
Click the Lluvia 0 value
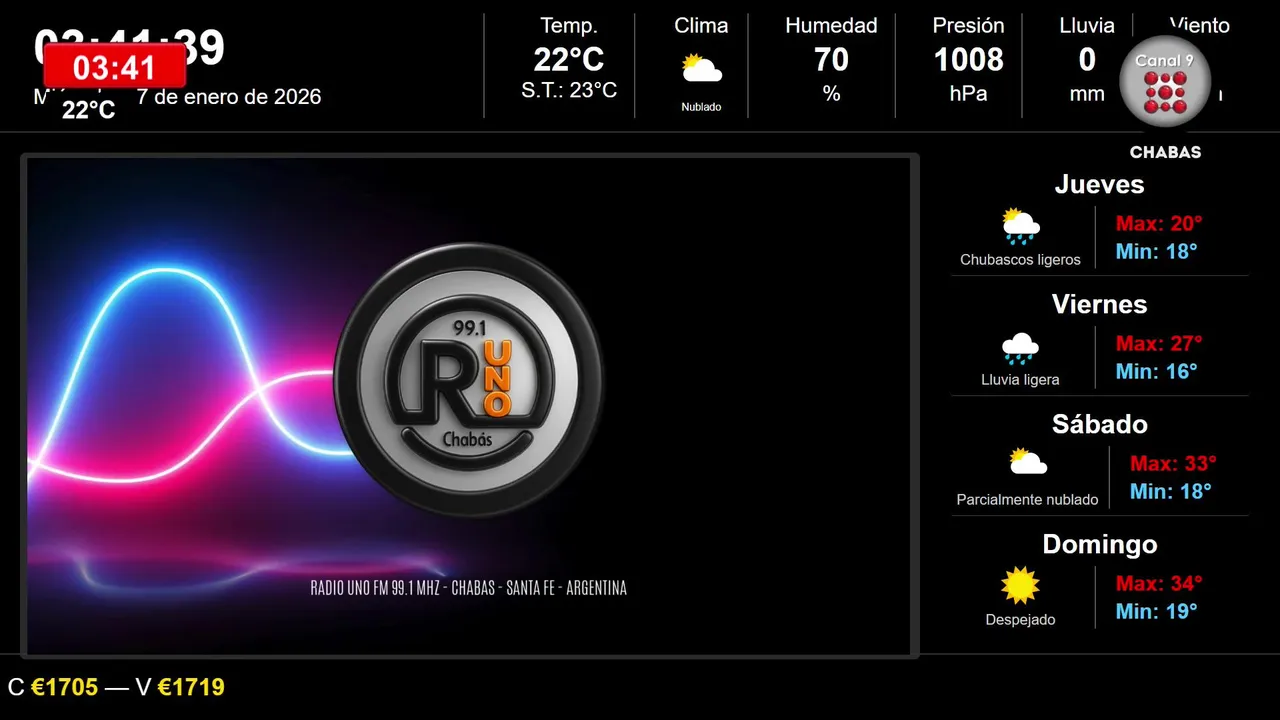[x=1087, y=60]
